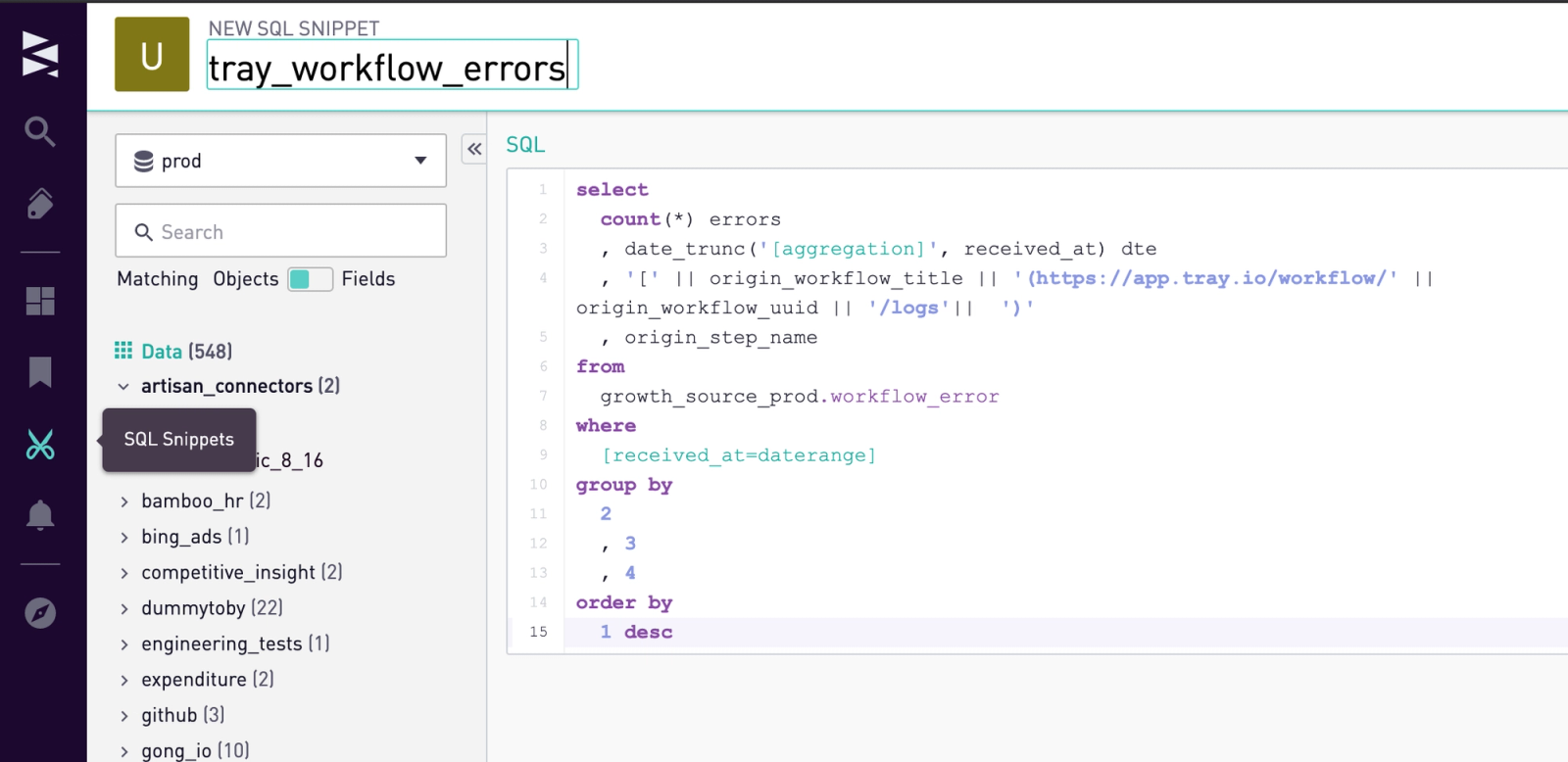Select the SQL Snippets scissors icon

(x=40, y=445)
